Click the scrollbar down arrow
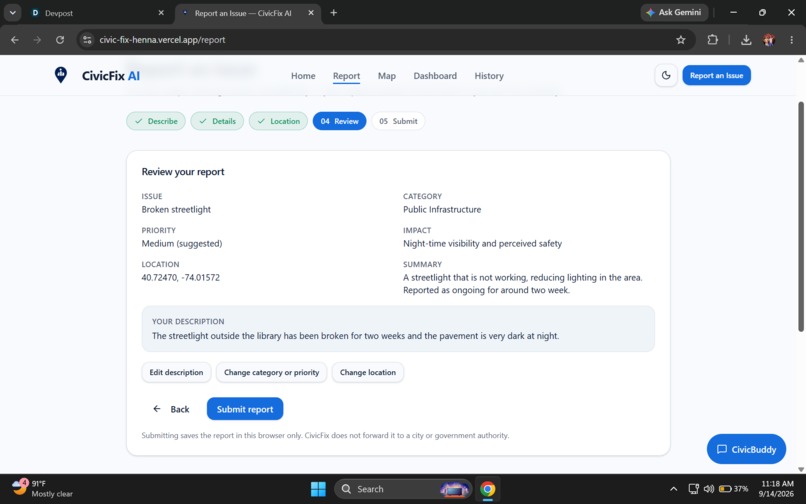The height and width of the screenshot is (504, 806). pyautogui.click(x=800, y=469)
